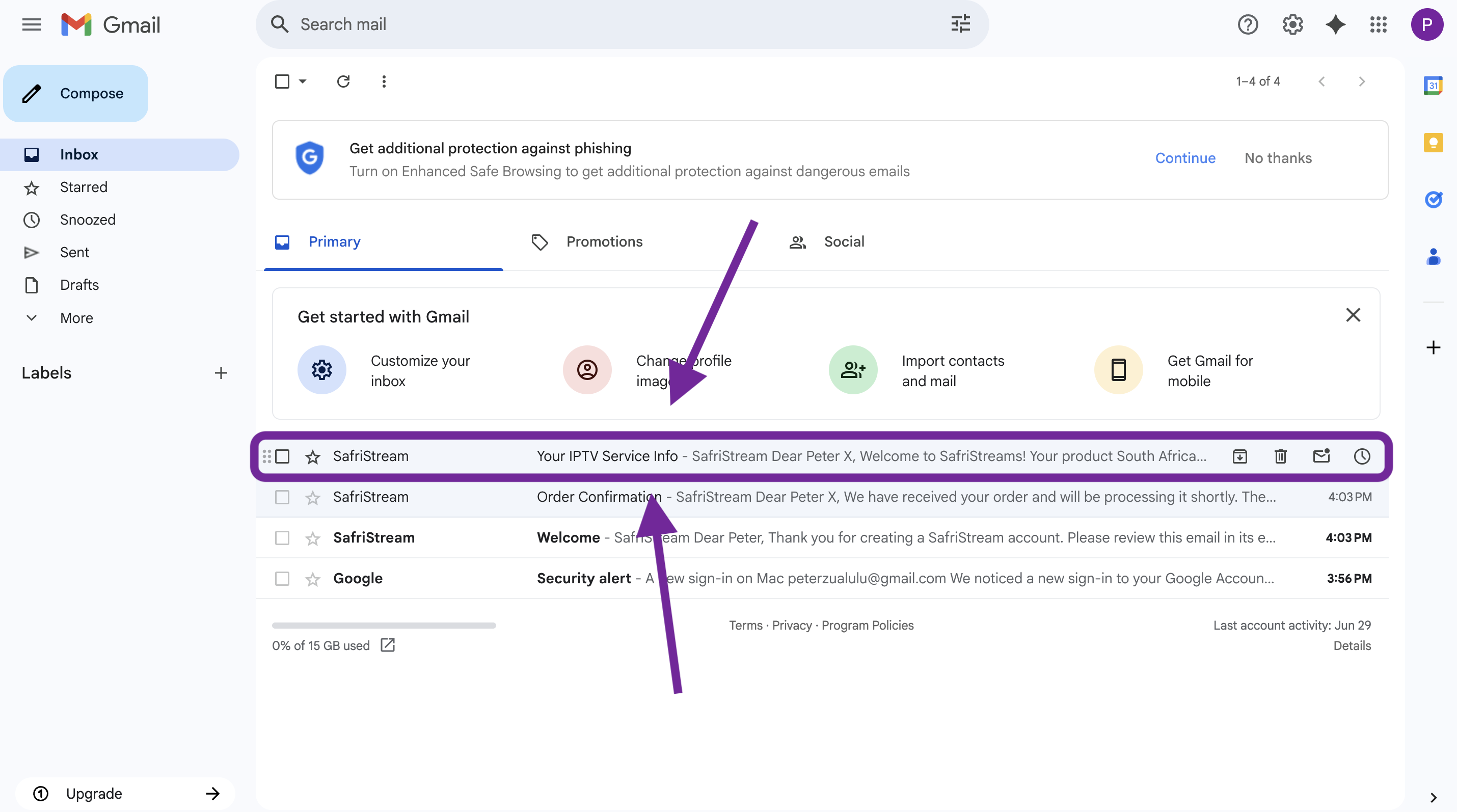Select the IPTV Service Info email checkbox
The image size is (1457, 812).
[x=282, y=456]
